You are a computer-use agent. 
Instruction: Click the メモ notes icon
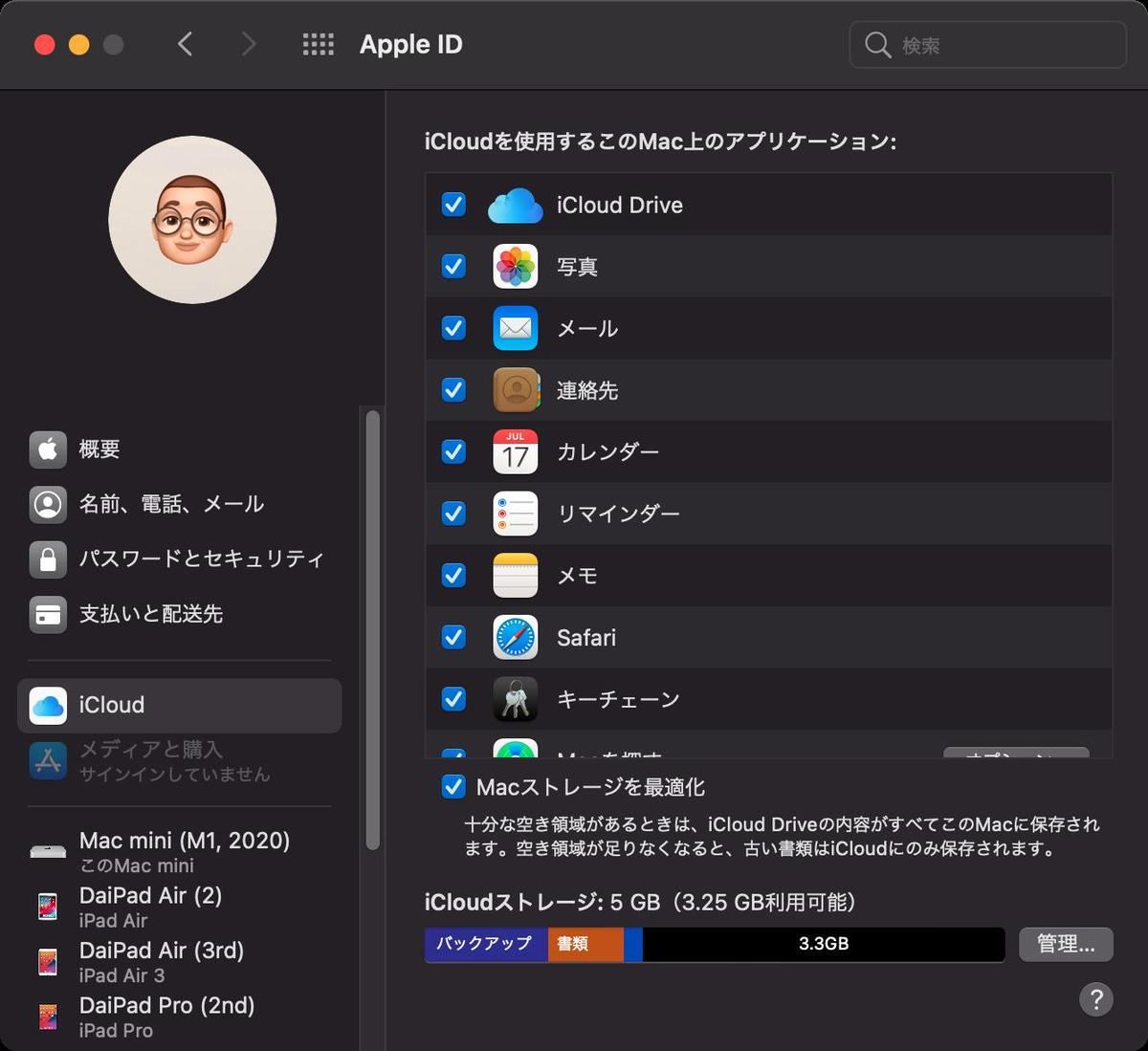point(515,576)
